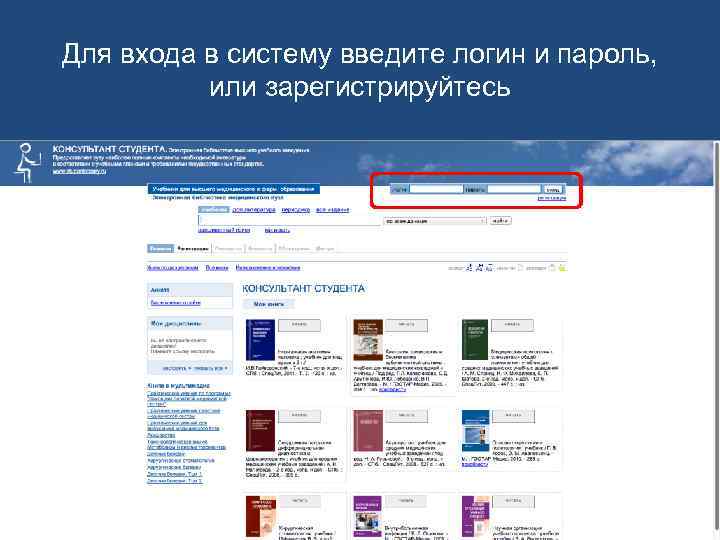Open the rose-colored book cover thumbnail
This screenshot has width=720, height=540.
coord(368,431)
